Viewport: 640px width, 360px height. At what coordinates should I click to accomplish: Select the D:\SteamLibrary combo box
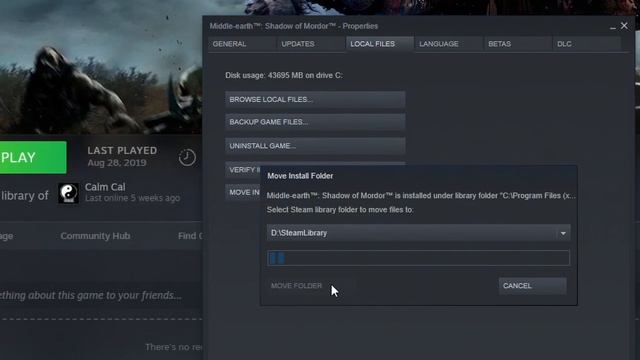click(418, 233)
